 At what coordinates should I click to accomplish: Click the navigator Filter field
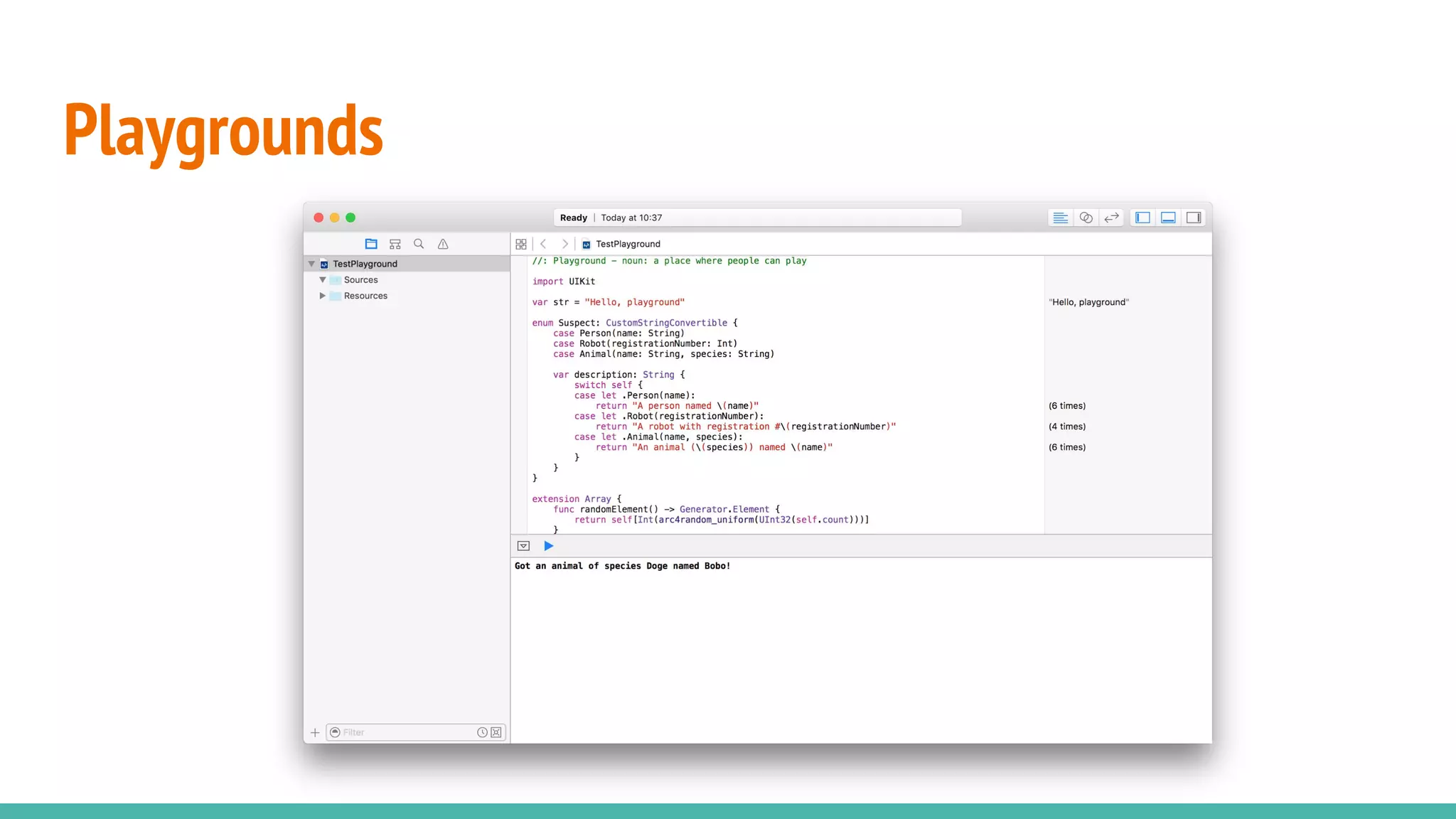[x=416, y=732]
